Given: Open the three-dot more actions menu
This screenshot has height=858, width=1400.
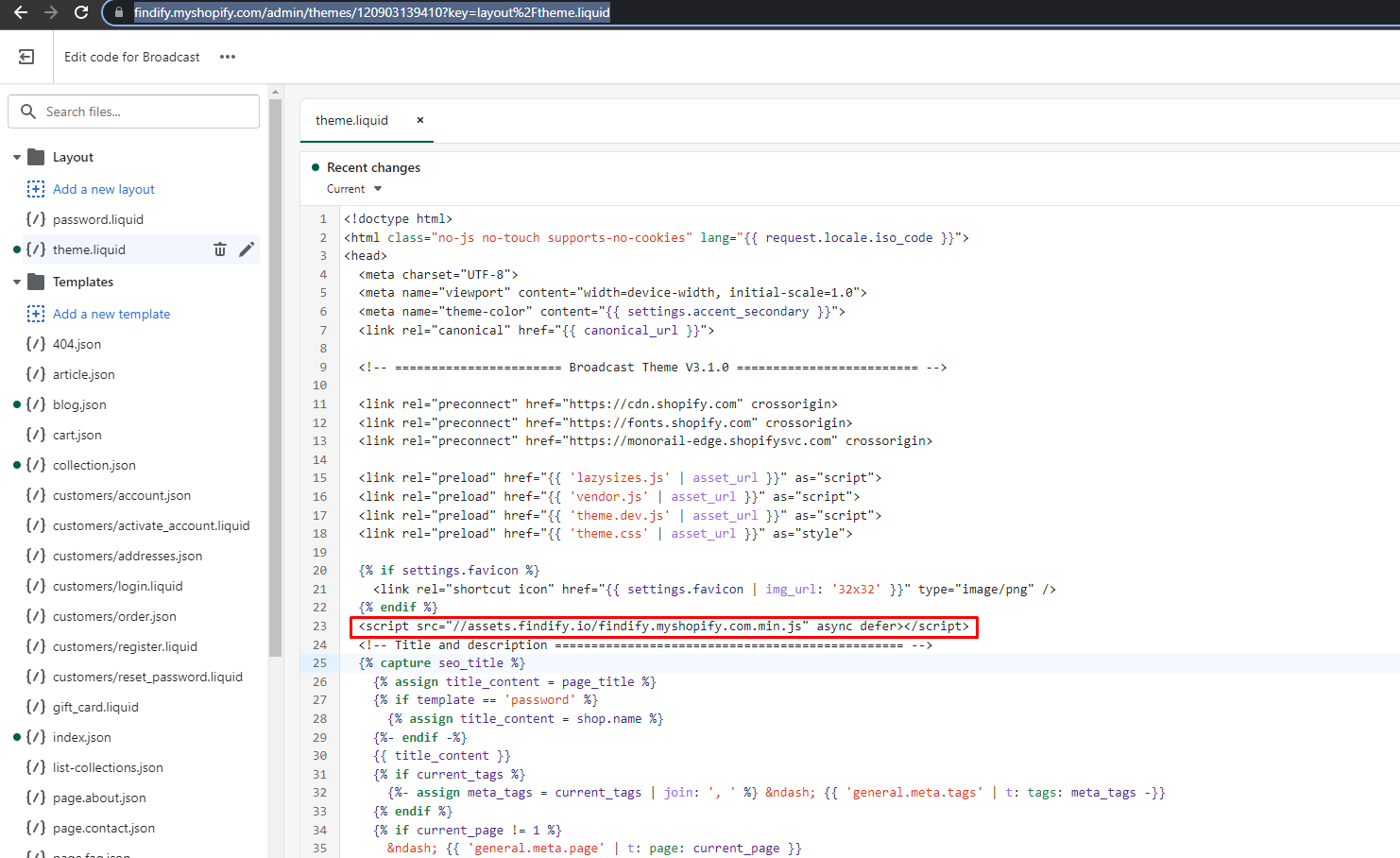Looking at the screenshot, I should point(228,57).
